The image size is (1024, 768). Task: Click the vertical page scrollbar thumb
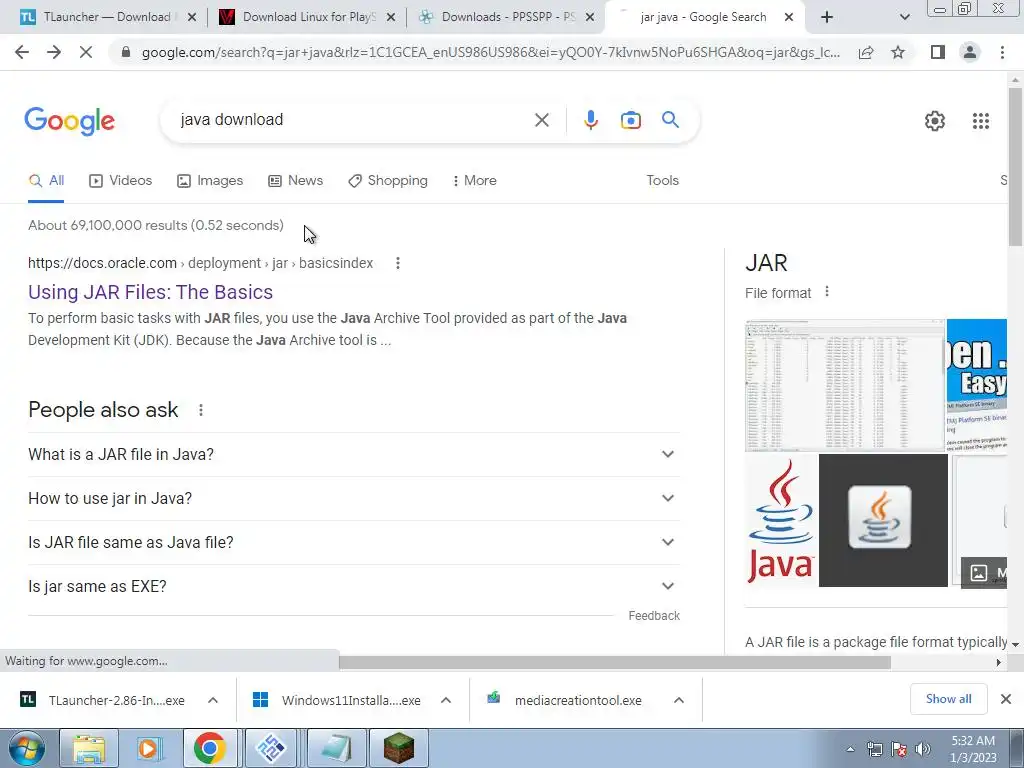coord(1015,167)
